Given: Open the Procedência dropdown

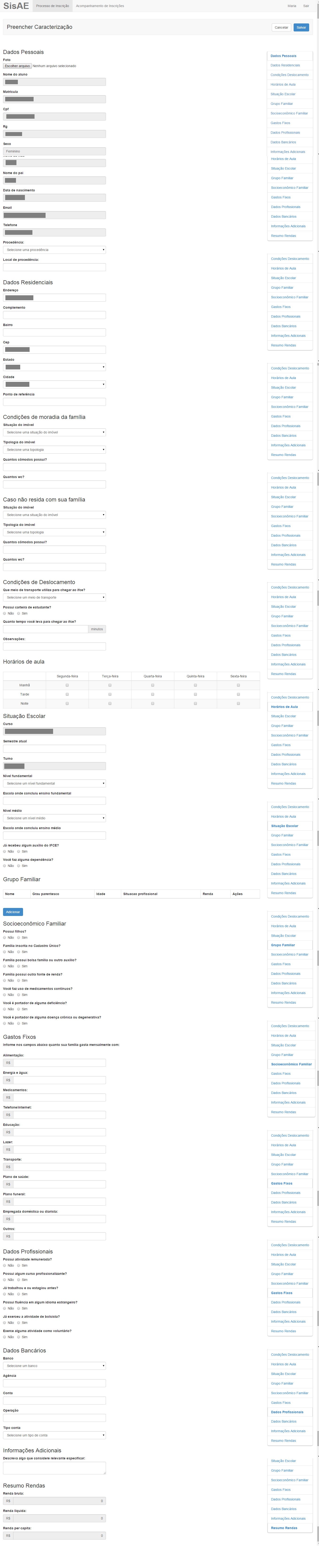Looking at the screenshot, I should pyautogui.click(x=54, y=250).
